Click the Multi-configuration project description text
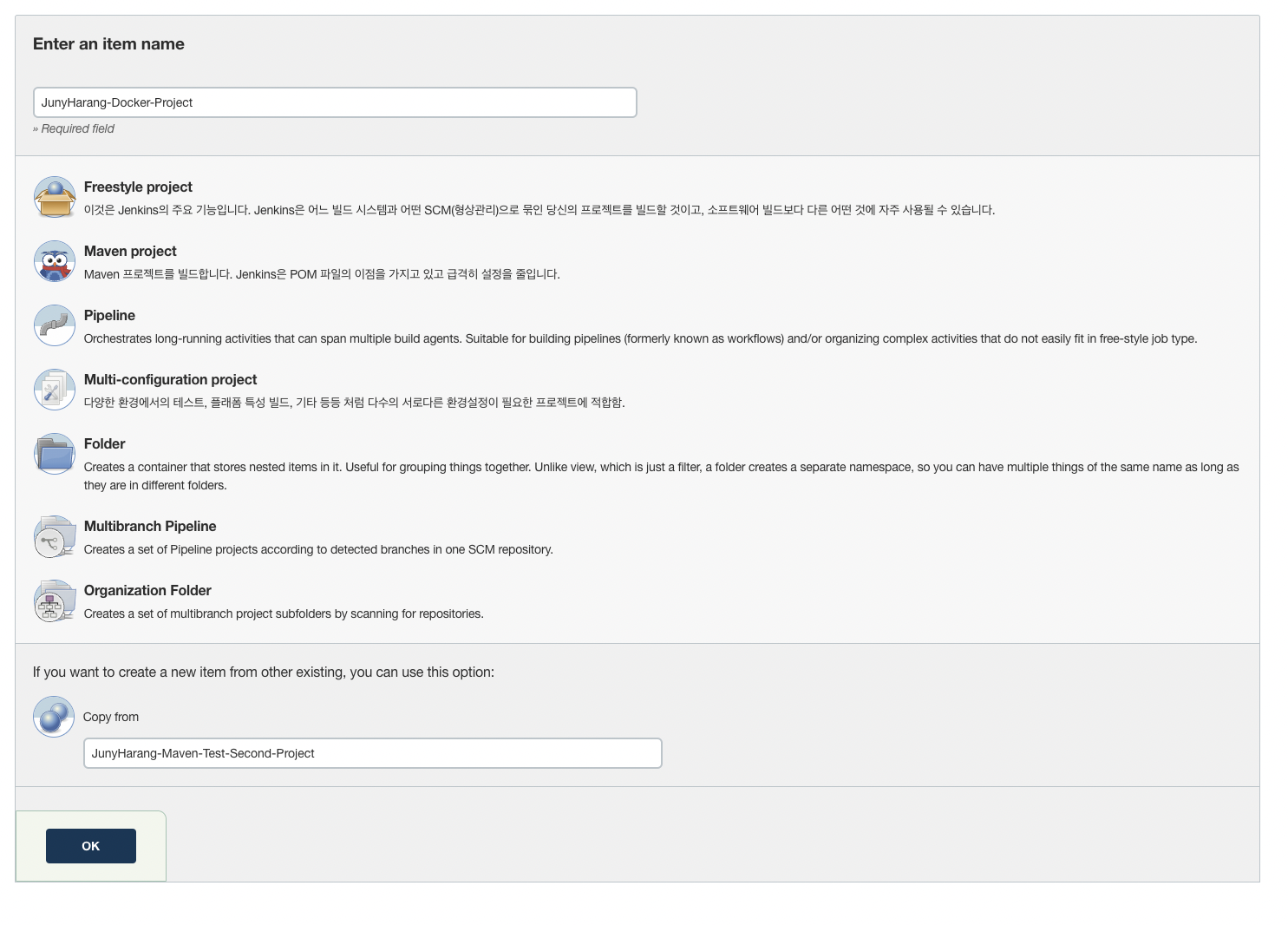This screenshot has width=1288, height=925. coord(354,403)
